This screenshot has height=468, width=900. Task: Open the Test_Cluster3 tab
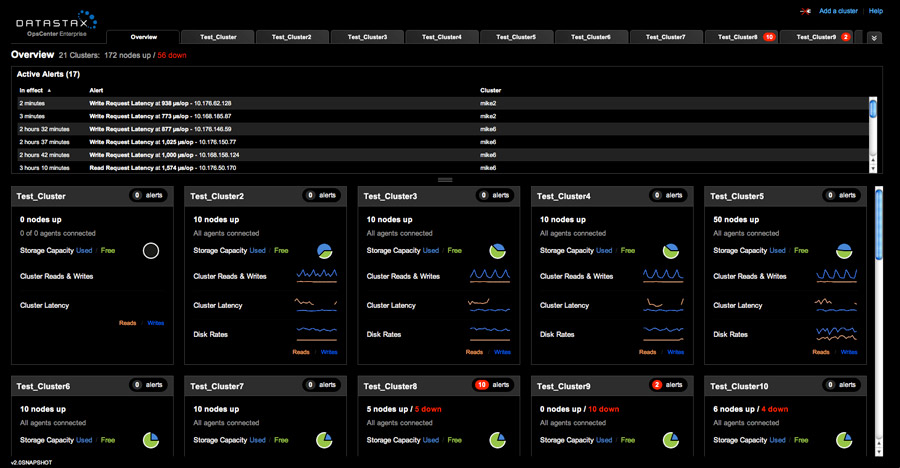367,37
